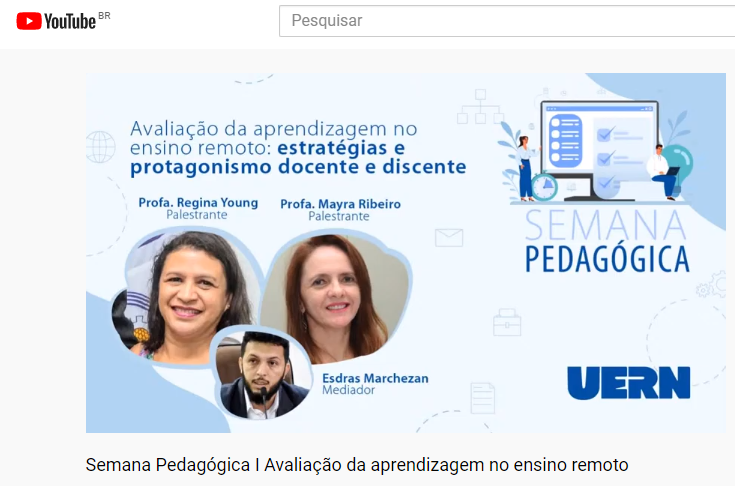Click mediator Esdras Marchezan's photo
The image size is (735, 486).
pos(262,374)
